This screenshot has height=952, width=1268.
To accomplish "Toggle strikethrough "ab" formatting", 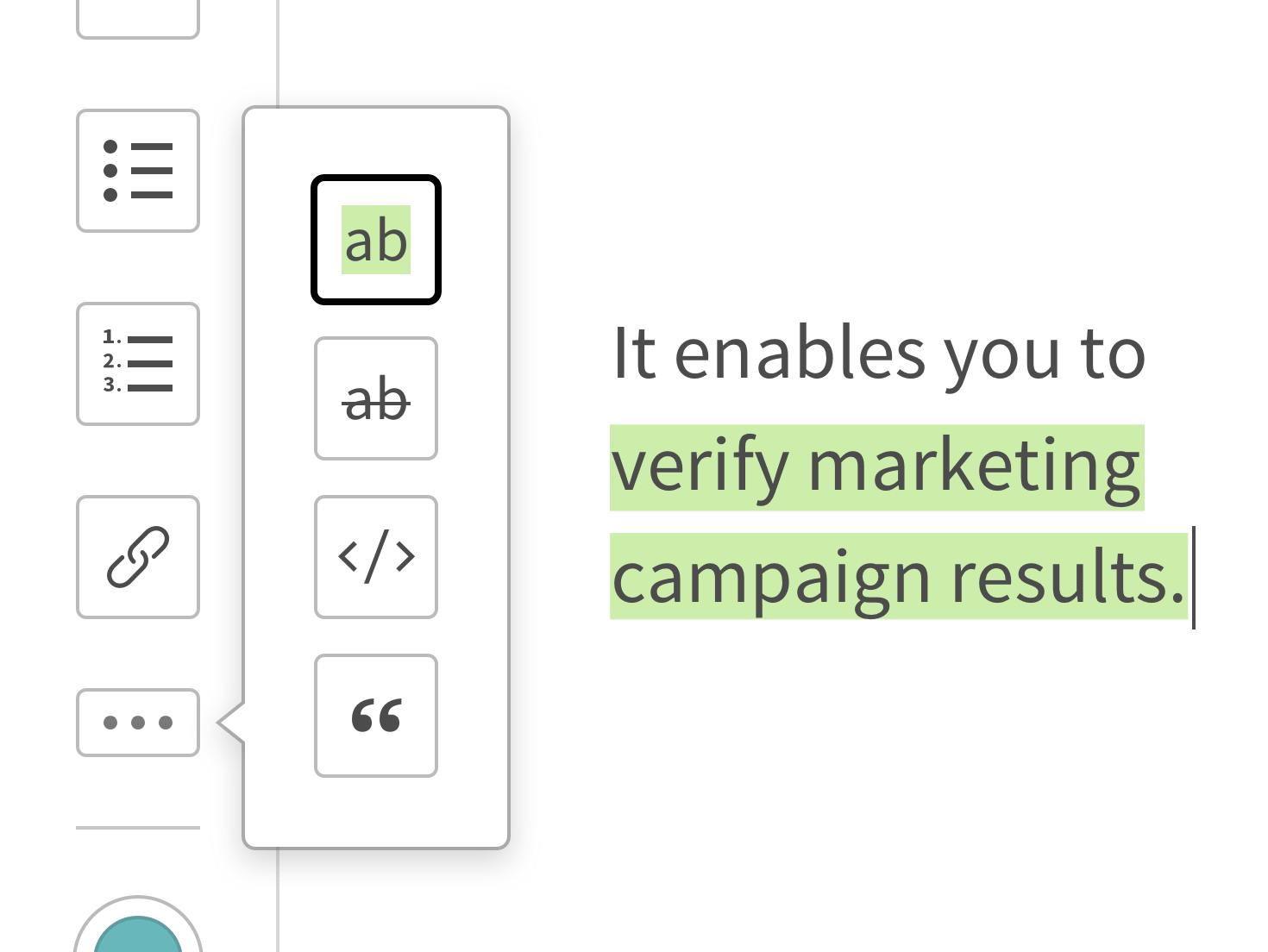I will click(x=376, y=398).
